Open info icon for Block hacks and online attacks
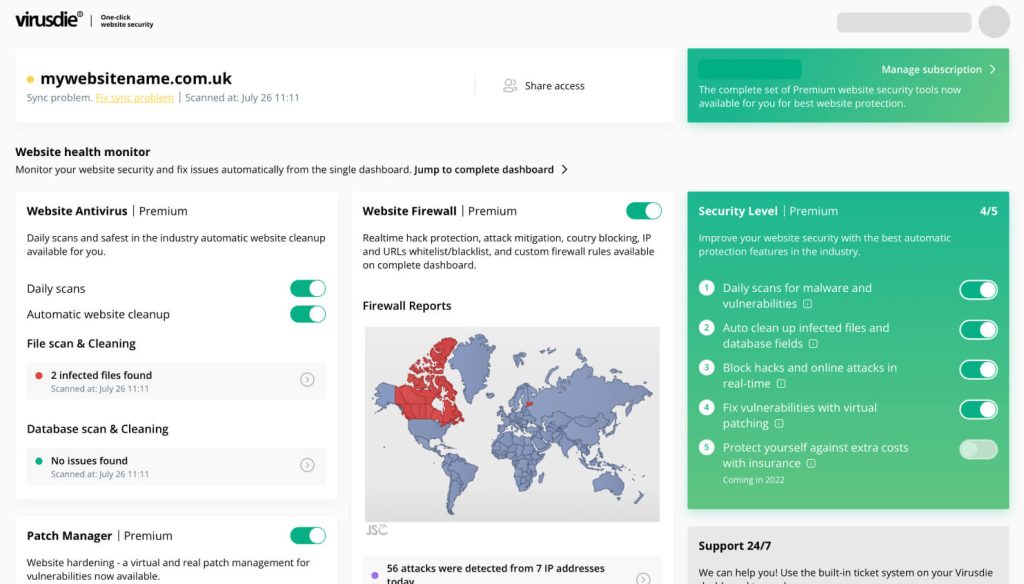 tap(781, 383)
